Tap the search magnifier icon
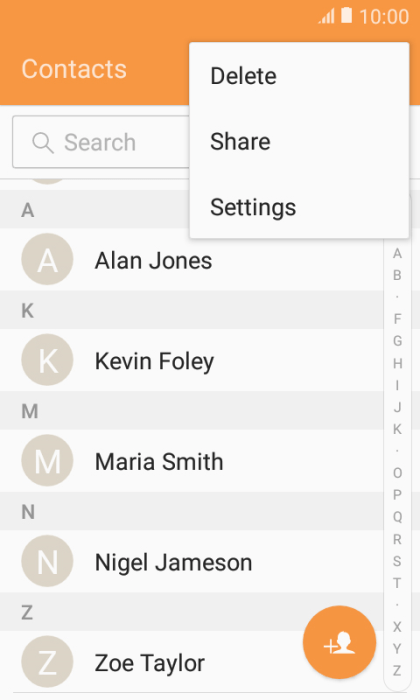The image size is (420, 700). [43, 143]
